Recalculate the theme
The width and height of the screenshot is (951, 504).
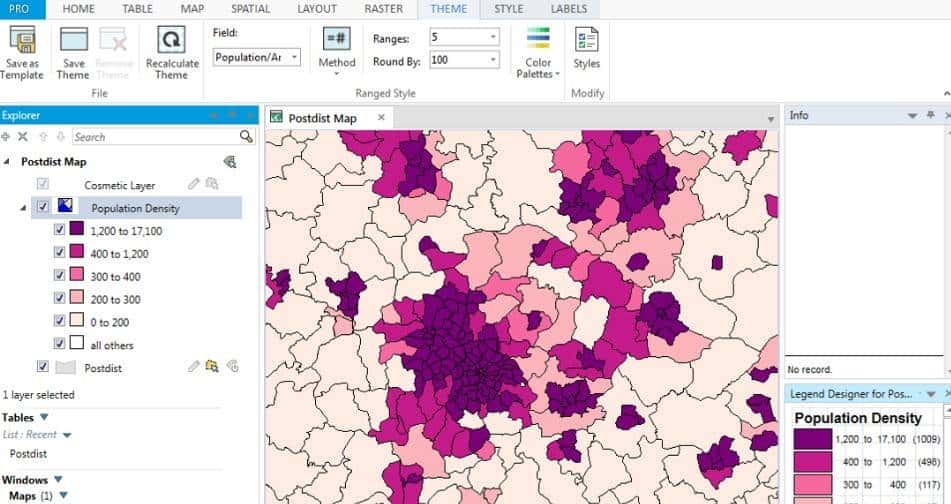[171, 41]
